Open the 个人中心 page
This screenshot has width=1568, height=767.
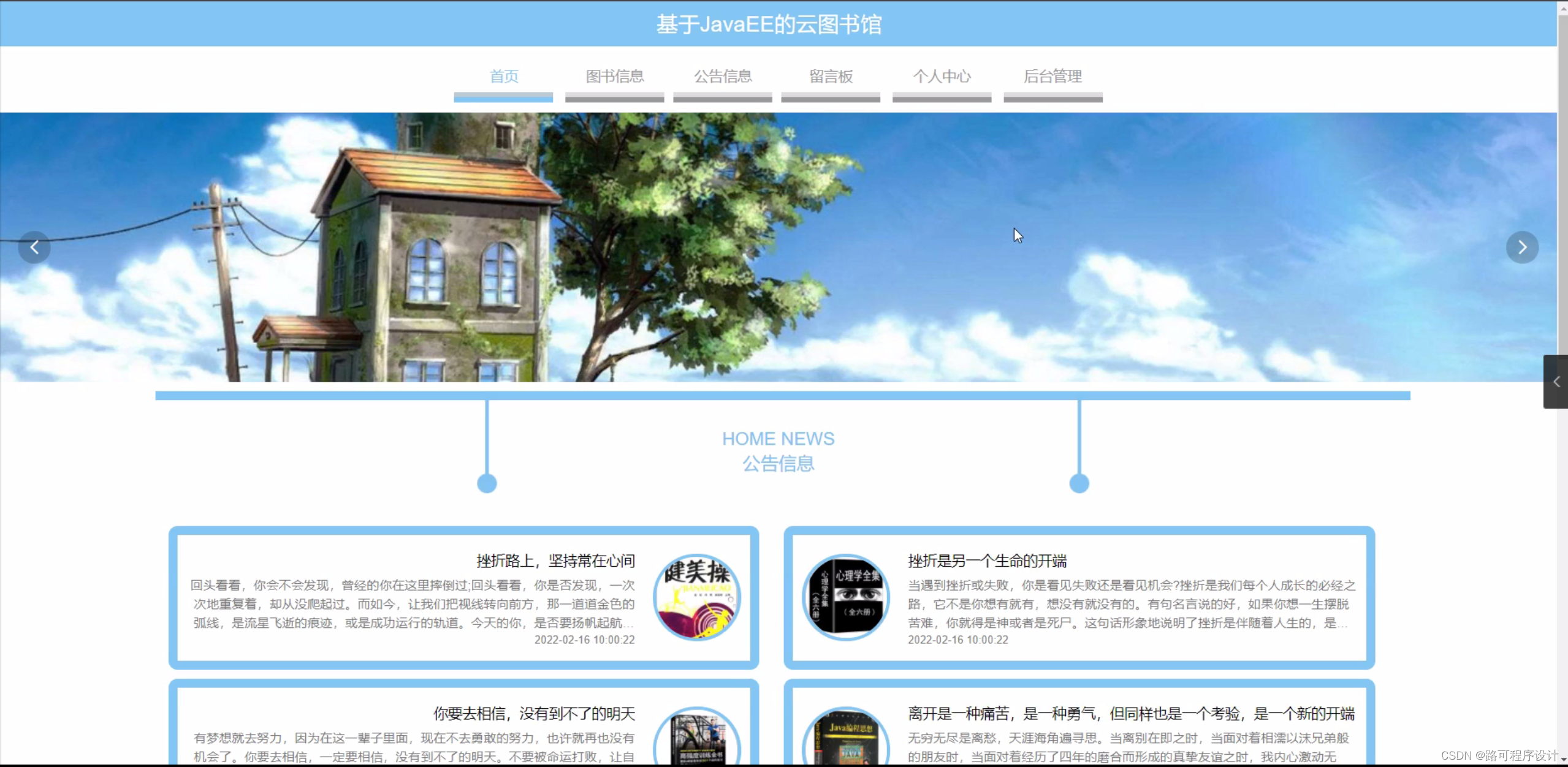pyautogui.click(x=942, y=76)
